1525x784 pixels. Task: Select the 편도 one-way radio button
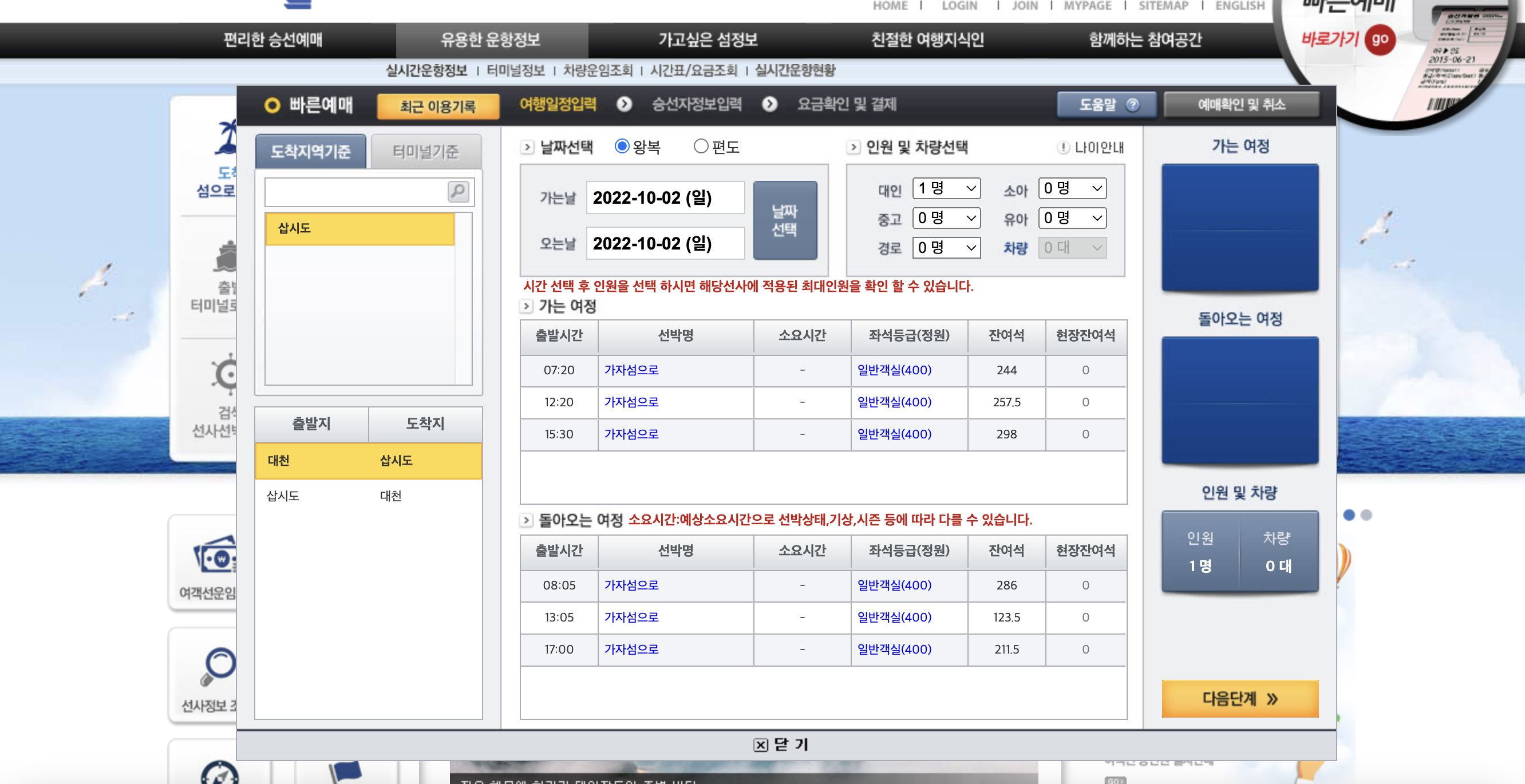(x=700, y=146)
